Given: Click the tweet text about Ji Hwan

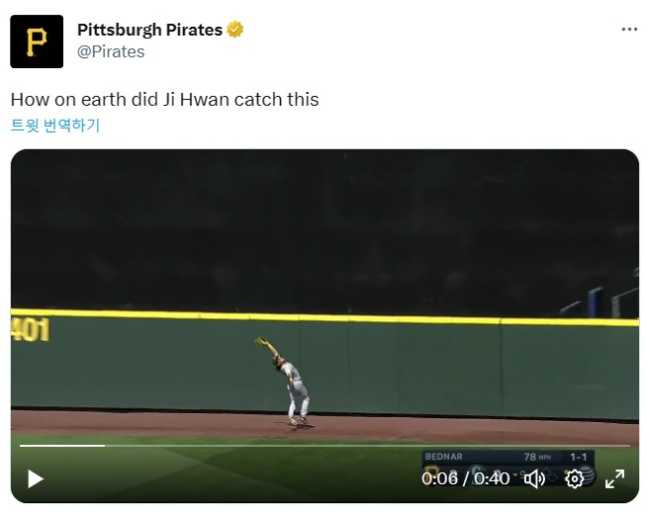Looking at the screenshot, I should click(165, 99).
